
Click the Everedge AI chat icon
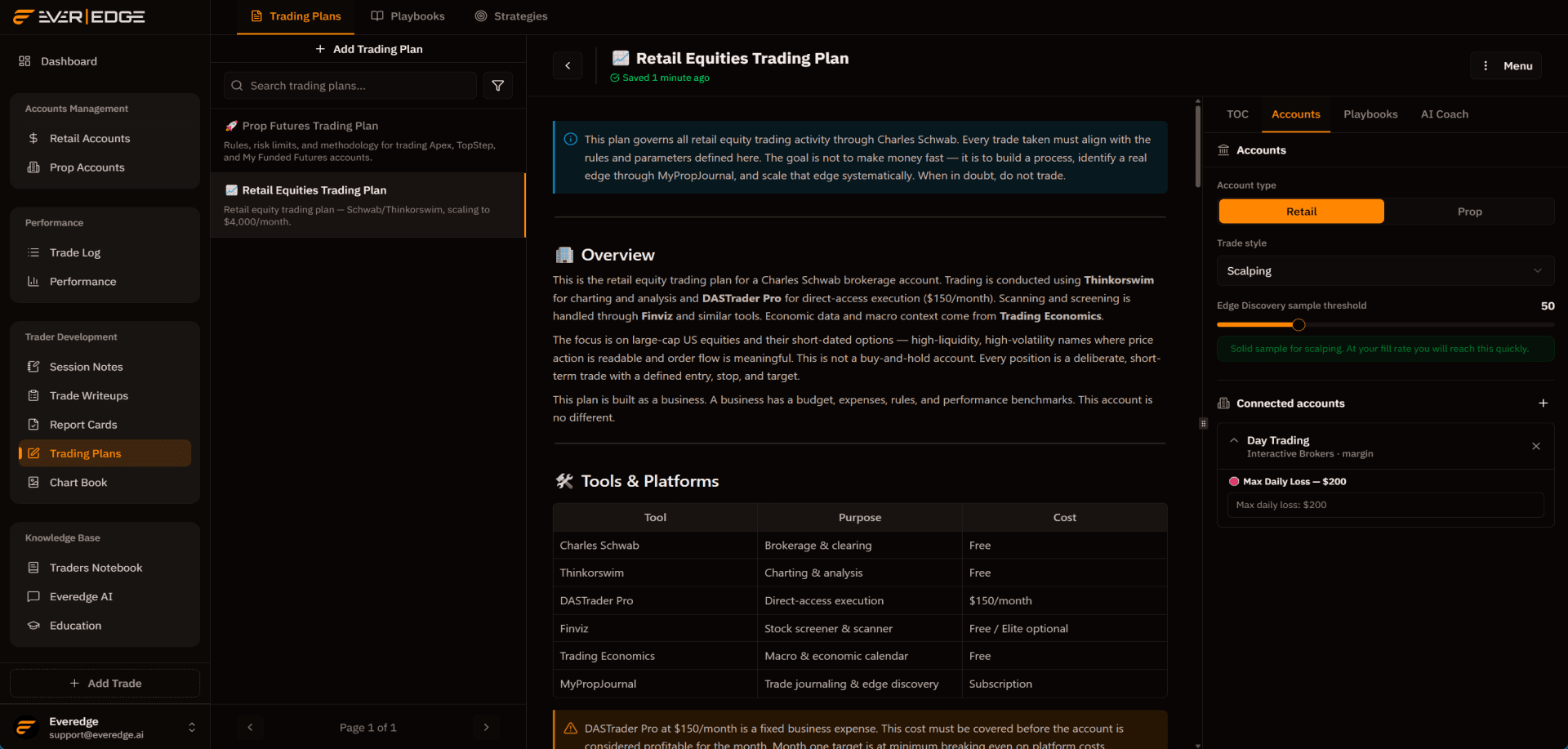point(33,597)
